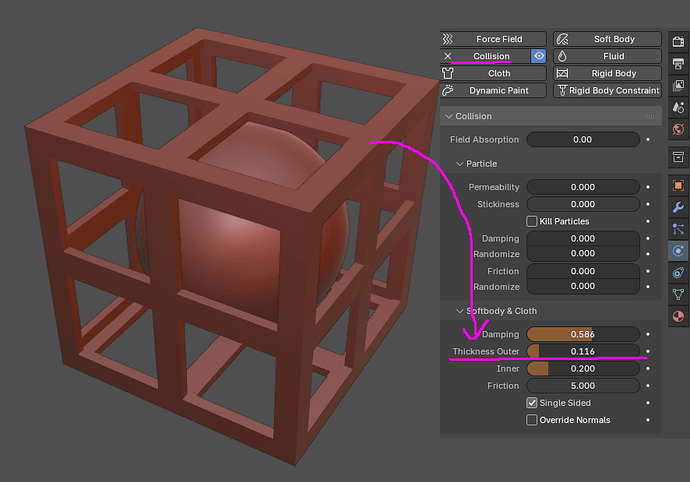Open the Scene properties tab
This screenshot has width=690, height=482.
(678, 107)
